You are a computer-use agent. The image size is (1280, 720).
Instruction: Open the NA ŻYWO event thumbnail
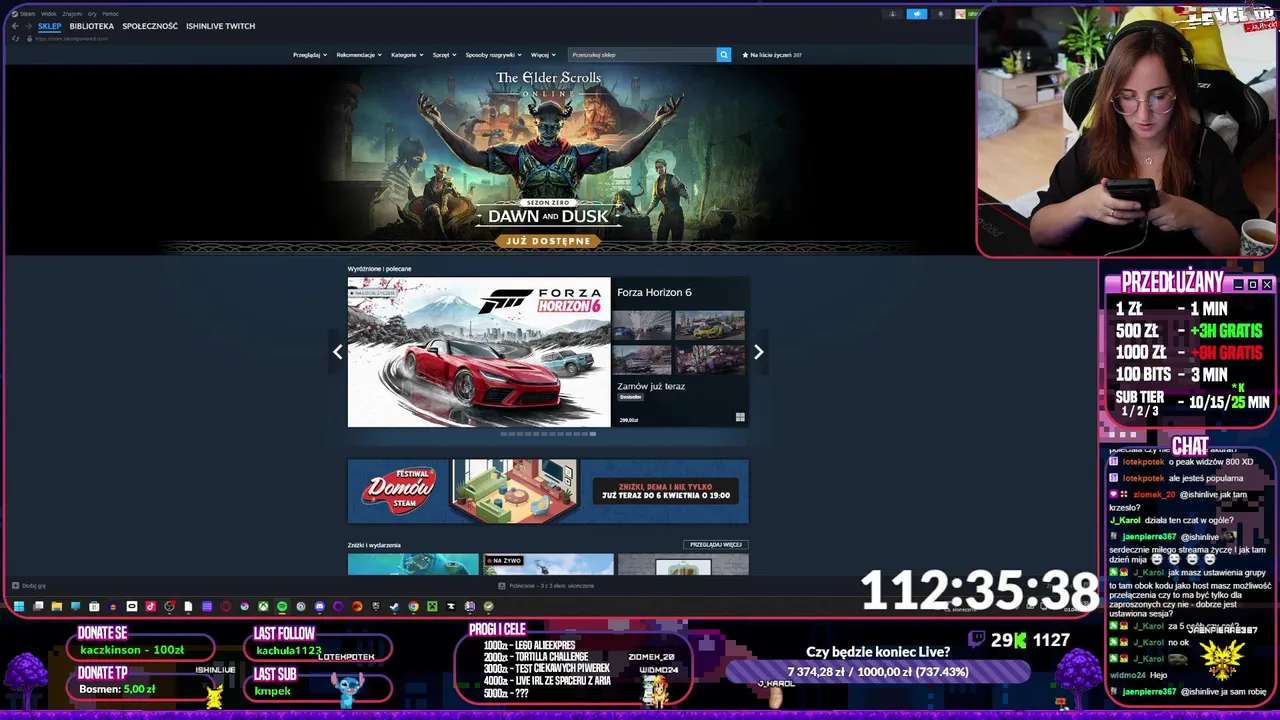pos(548,565)
